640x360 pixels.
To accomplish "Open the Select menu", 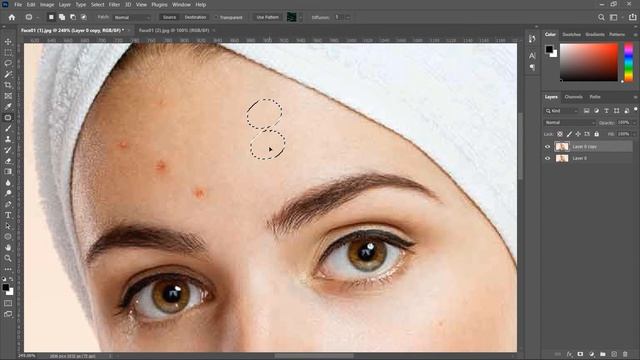I will 97,4.
